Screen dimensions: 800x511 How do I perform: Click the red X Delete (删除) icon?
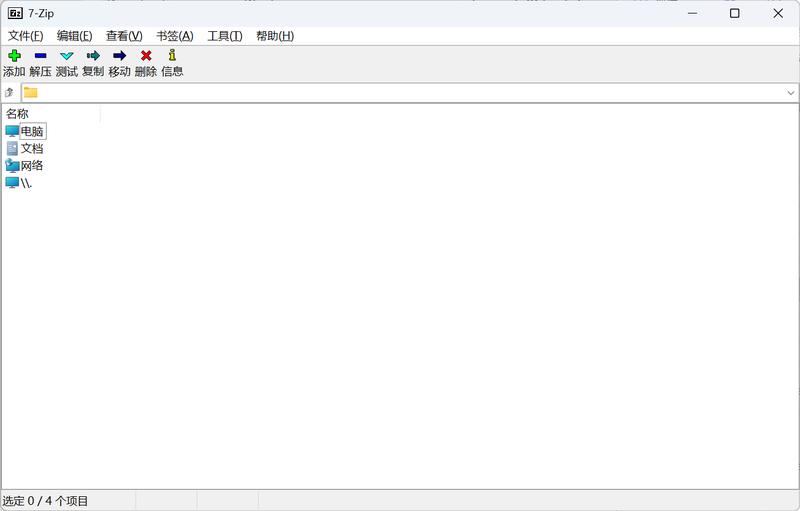(146, 56)
